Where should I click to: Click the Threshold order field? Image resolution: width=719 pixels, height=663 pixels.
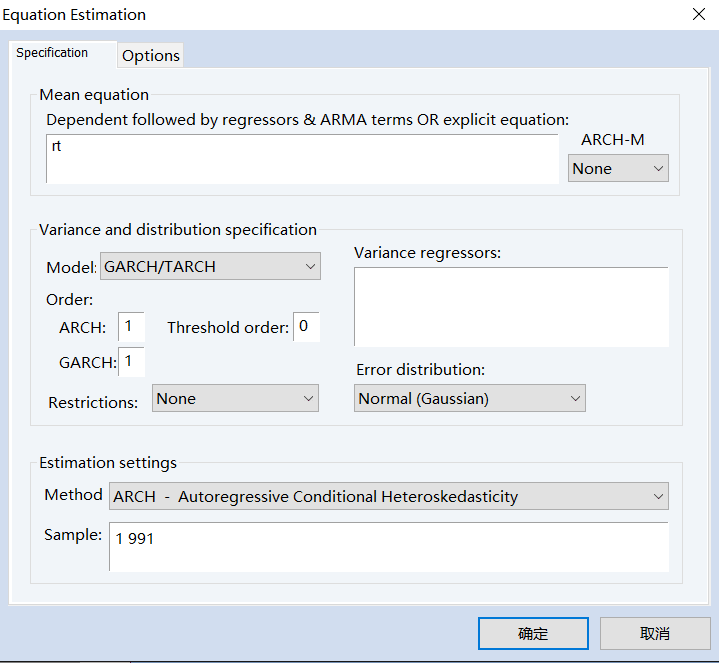[306, 326]
